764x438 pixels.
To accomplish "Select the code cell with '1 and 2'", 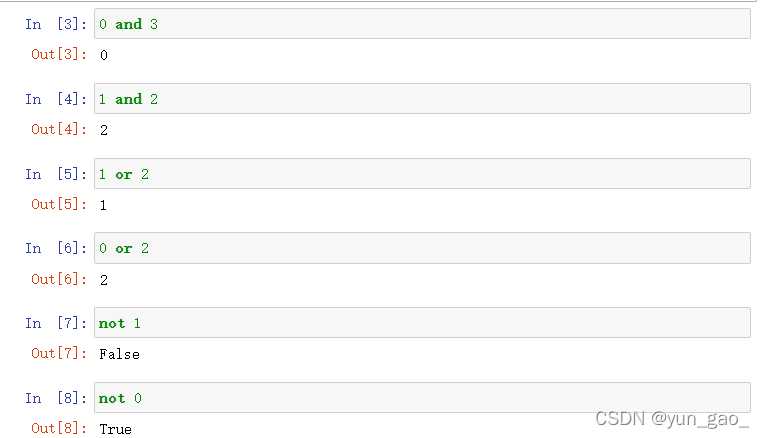I will [422, 99].
